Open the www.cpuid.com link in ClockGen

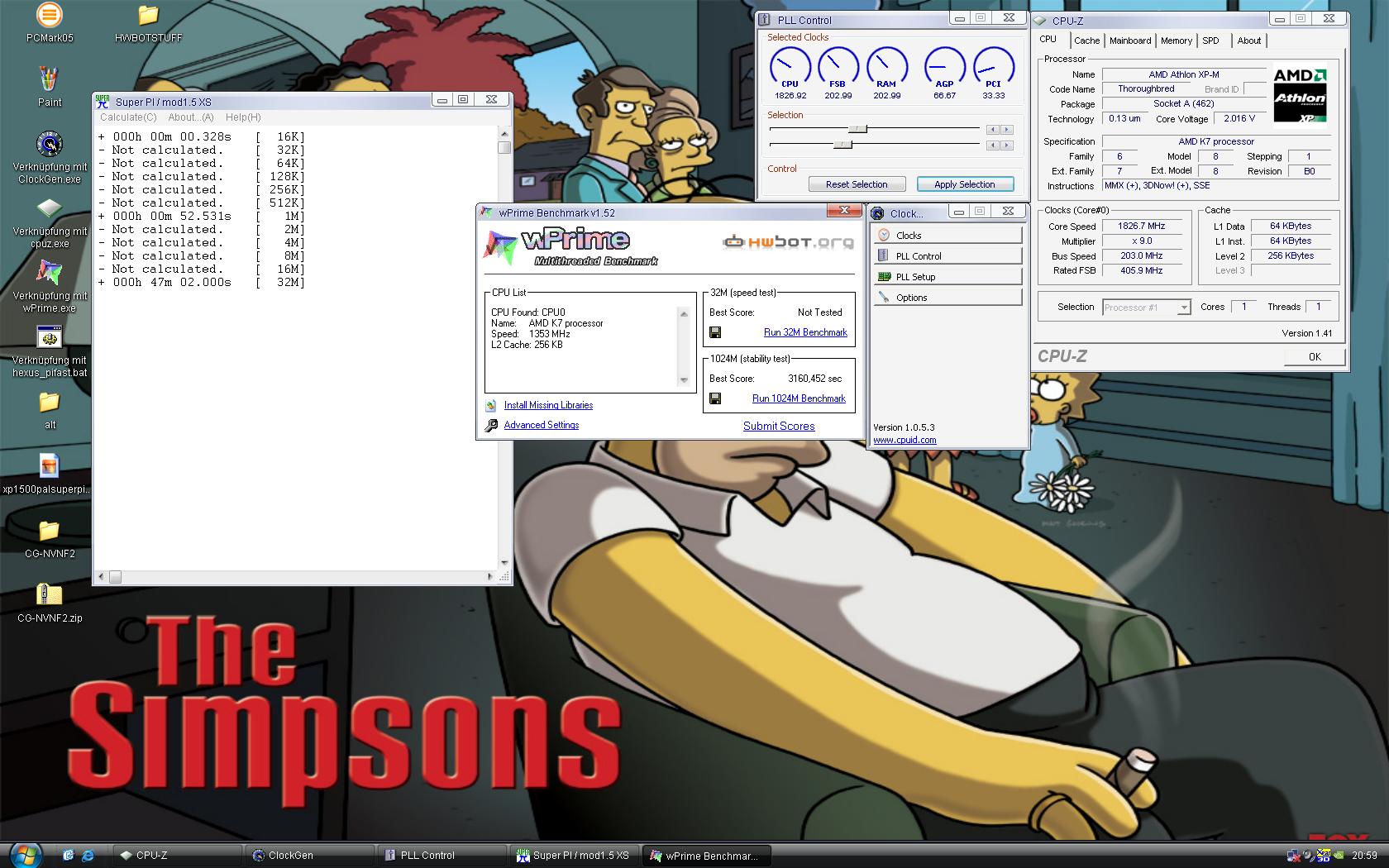[905, 440]
